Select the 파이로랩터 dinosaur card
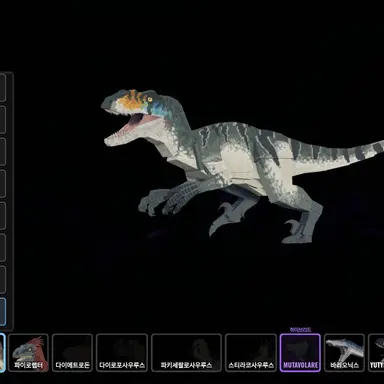 [28, 353]
